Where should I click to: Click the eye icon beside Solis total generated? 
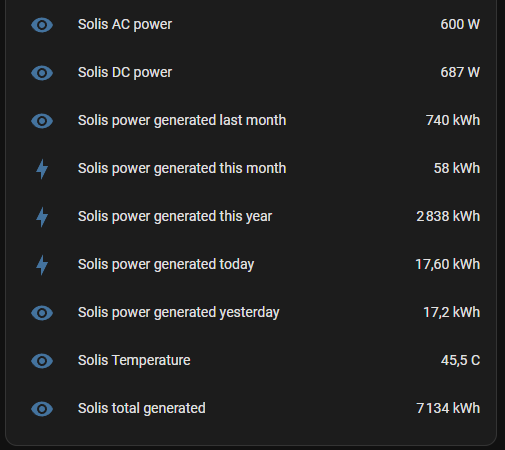(42, 409)
